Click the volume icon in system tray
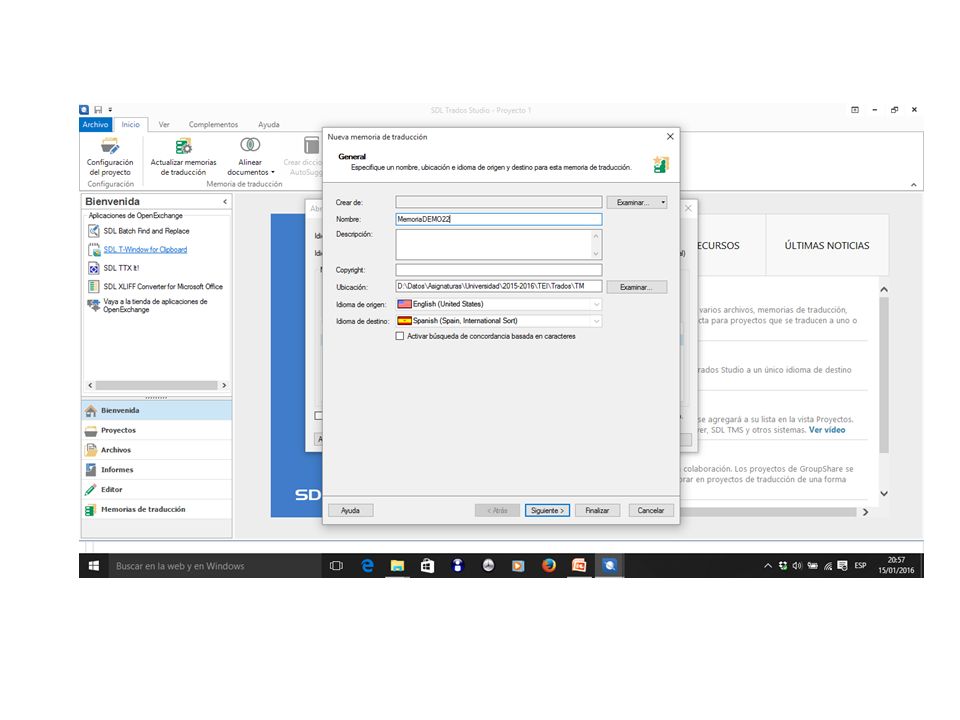 [x=797, y=566]
